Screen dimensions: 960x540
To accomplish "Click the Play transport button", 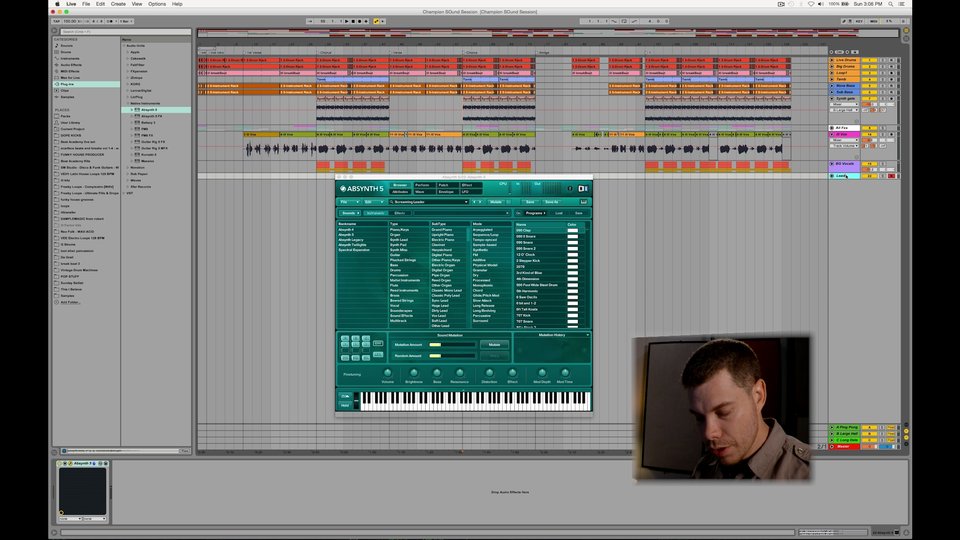I will point(347,21).
